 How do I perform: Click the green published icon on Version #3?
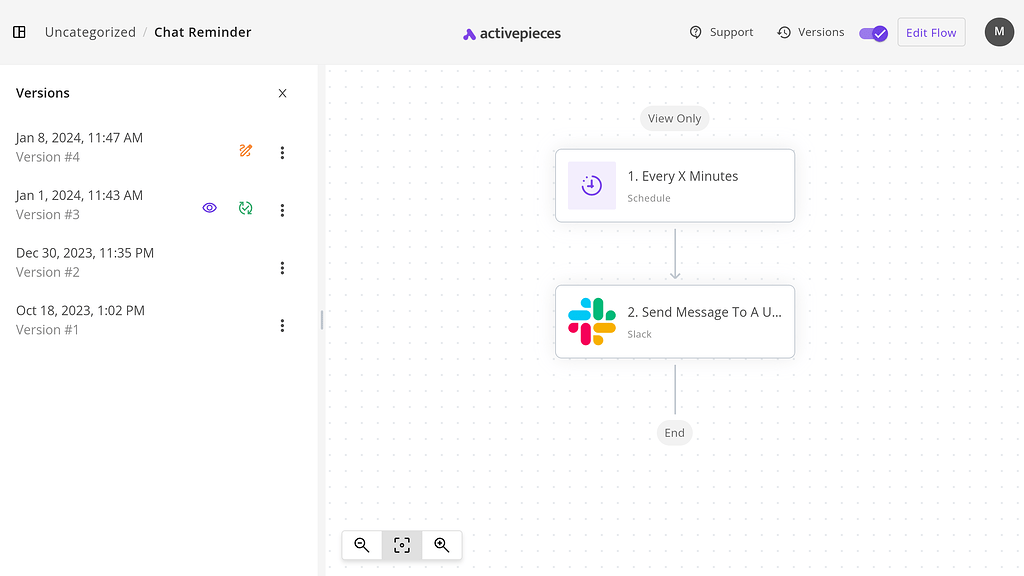[x=245, y=208]
